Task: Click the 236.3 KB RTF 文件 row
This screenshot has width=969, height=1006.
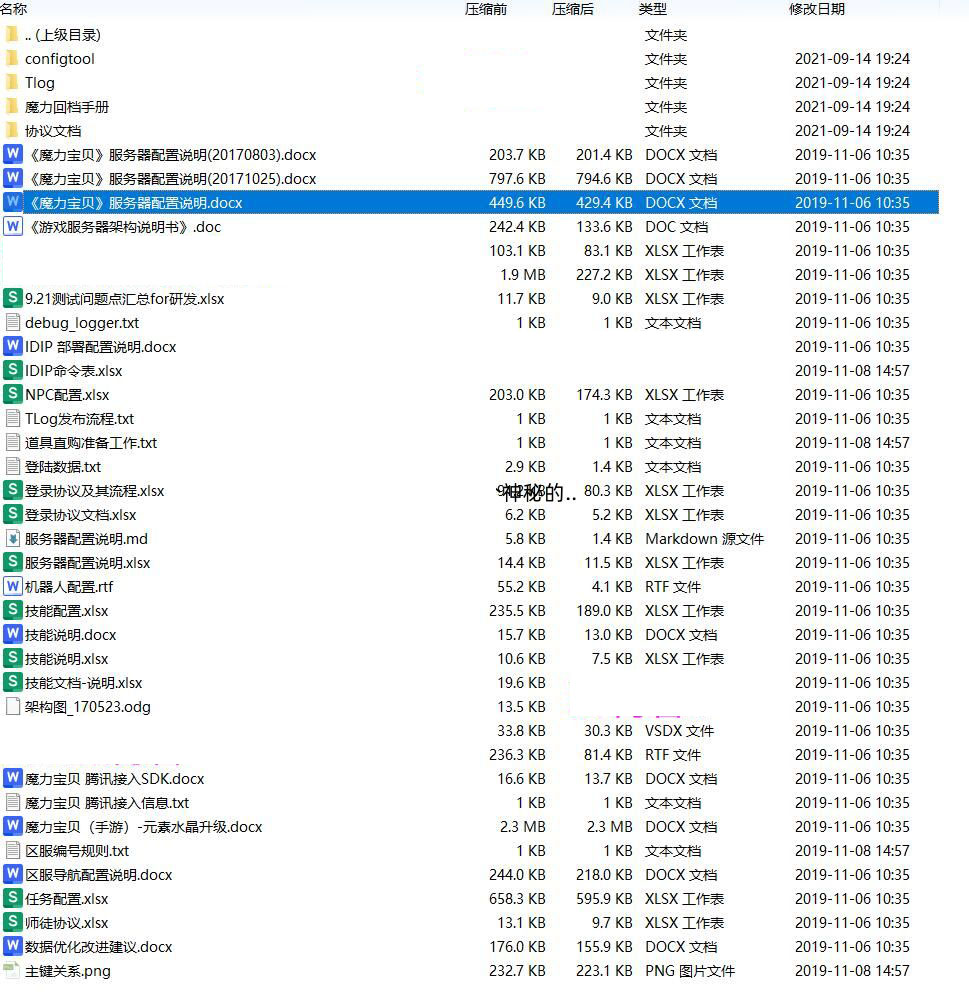Action: coord(470,754)
